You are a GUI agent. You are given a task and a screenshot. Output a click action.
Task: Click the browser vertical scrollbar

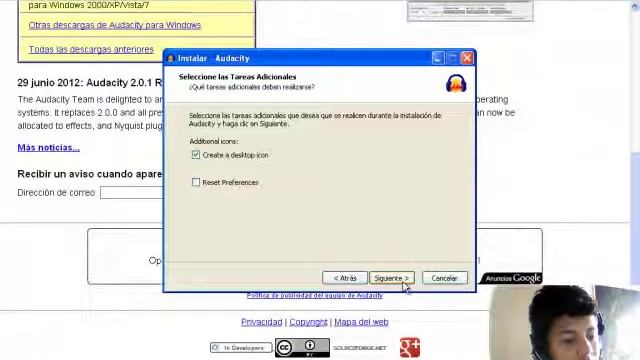(x=635, y=180)
